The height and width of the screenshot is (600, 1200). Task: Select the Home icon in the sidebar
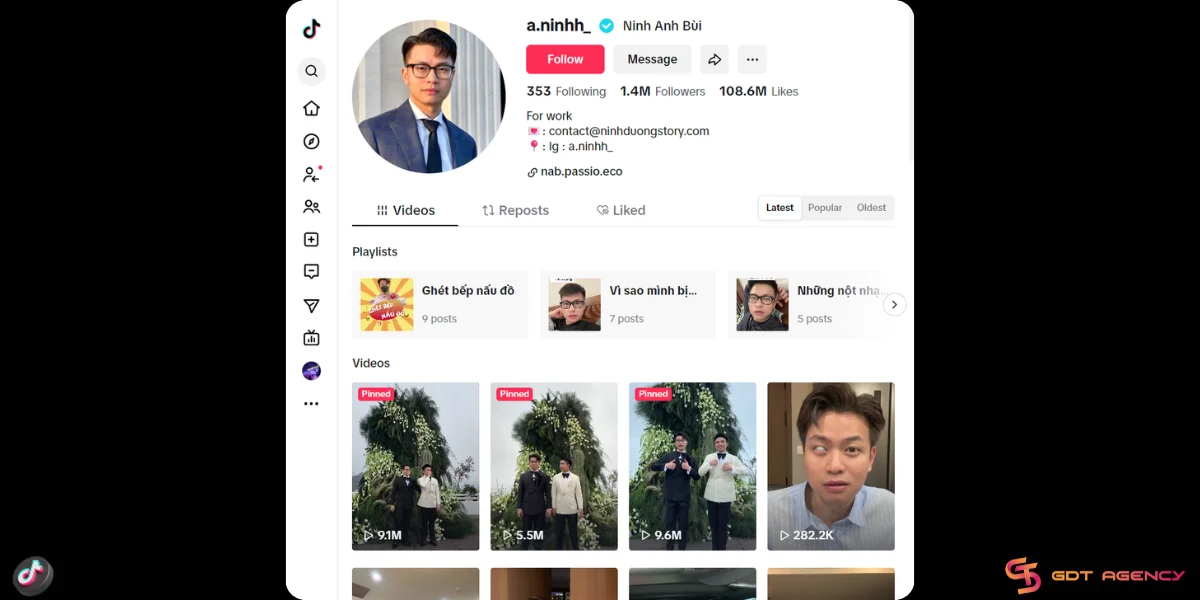click(311, 108)
